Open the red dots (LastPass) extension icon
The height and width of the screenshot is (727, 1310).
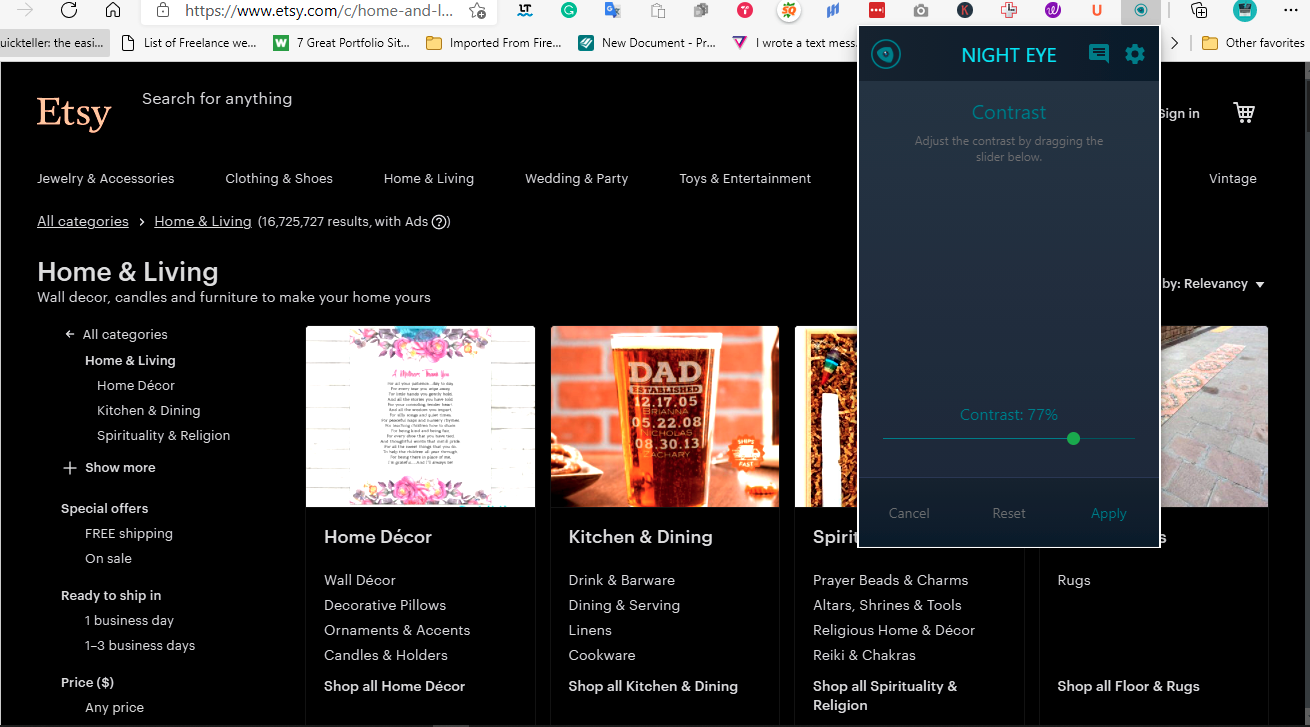tap(877, 11)
